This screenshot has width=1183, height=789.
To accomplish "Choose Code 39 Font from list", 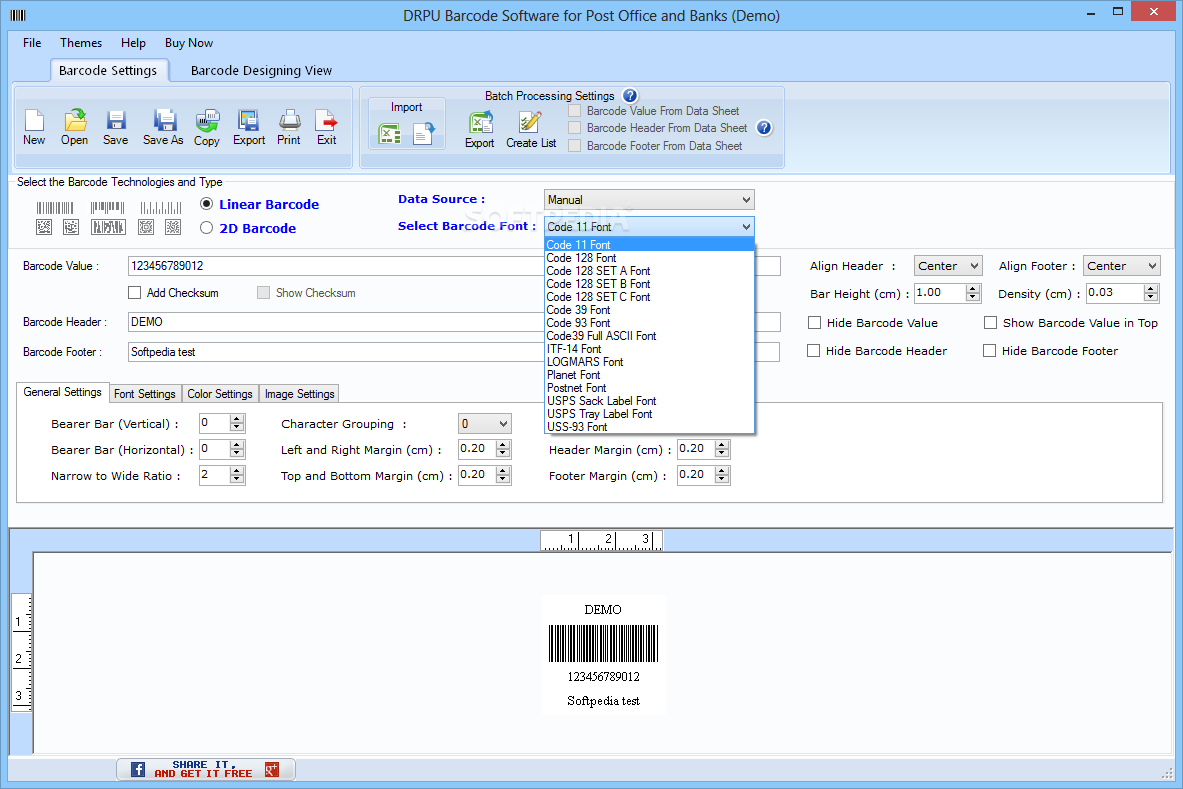I will pyautogui.click(x=650, y=310).
